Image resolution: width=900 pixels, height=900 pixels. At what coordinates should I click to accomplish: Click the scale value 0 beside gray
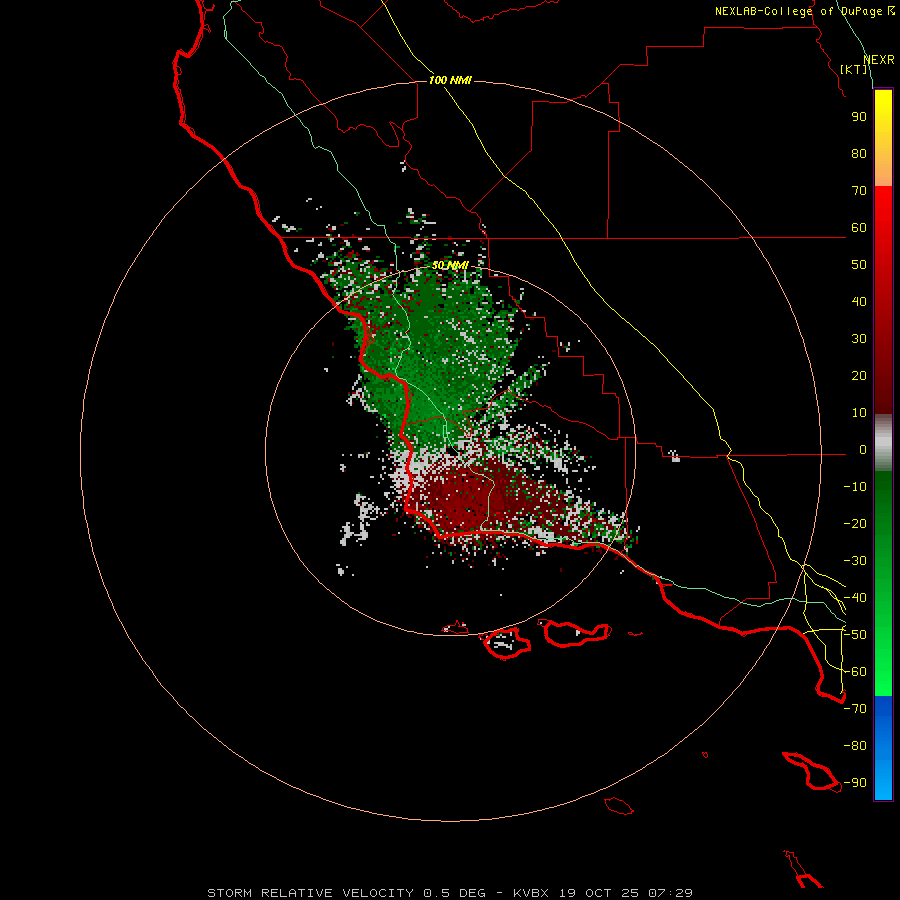click(x=862, y=449)
